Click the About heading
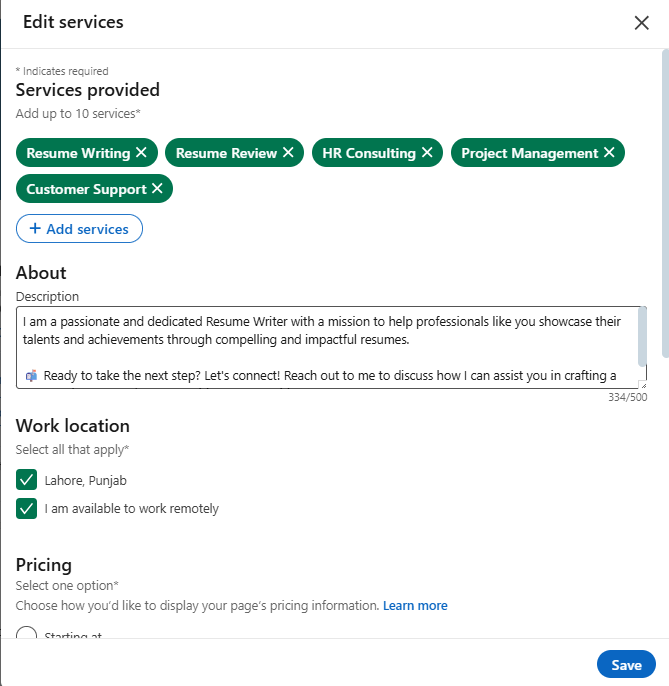 (x=41, y=273)
